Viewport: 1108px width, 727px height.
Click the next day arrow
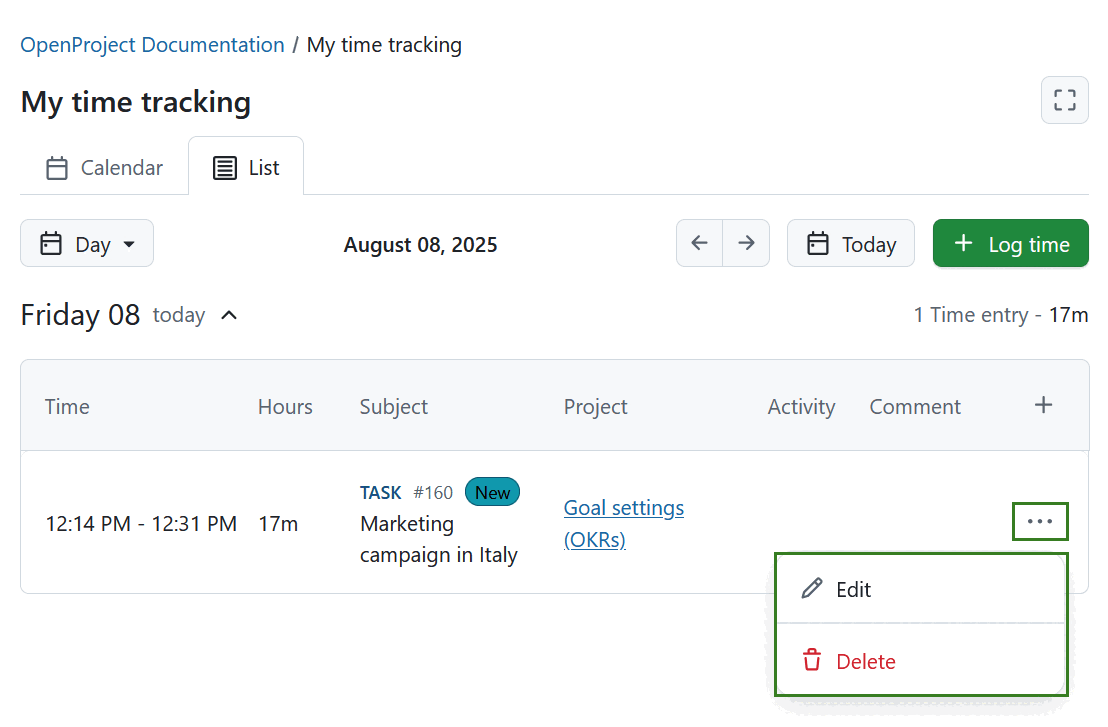746,243
